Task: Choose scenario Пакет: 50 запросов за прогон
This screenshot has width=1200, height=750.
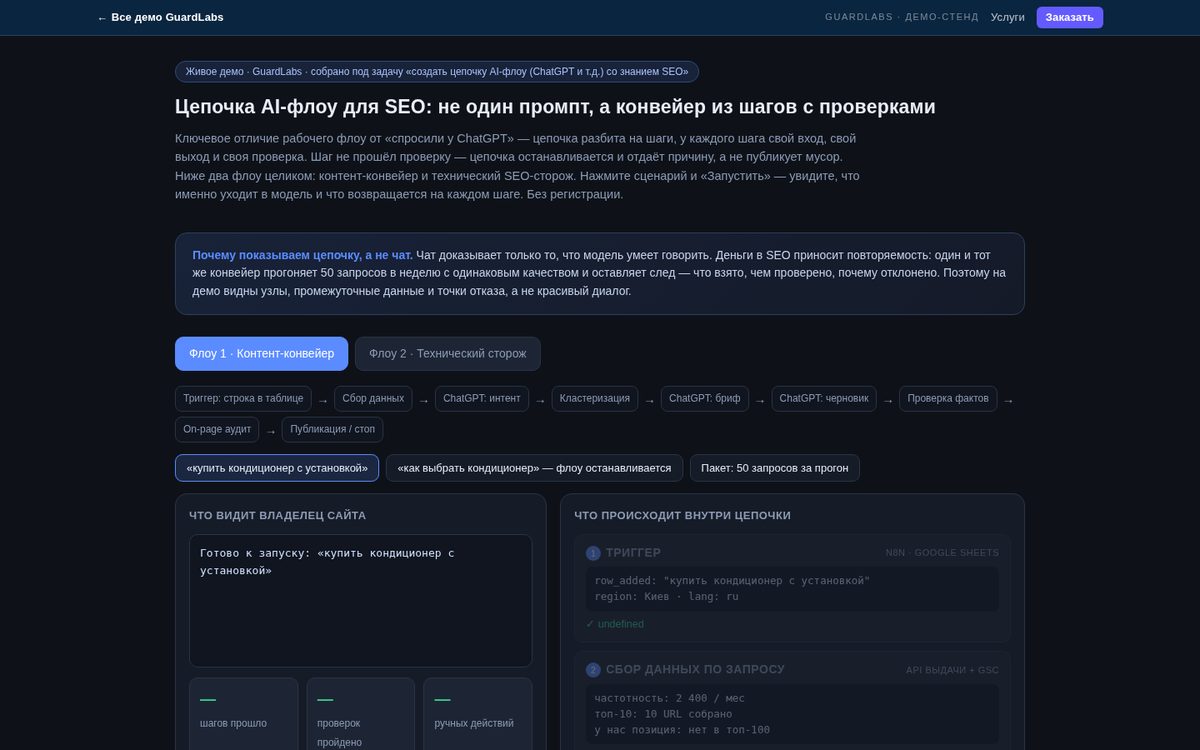Action: coord(775,468)
